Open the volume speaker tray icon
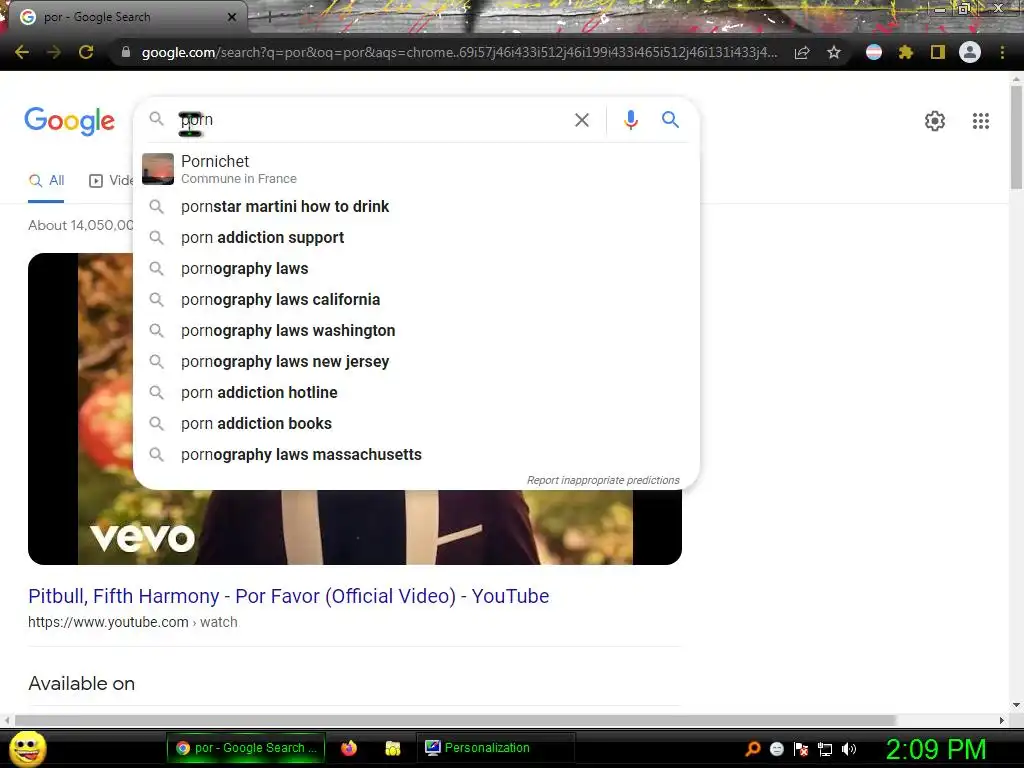 tap(849, 749)
